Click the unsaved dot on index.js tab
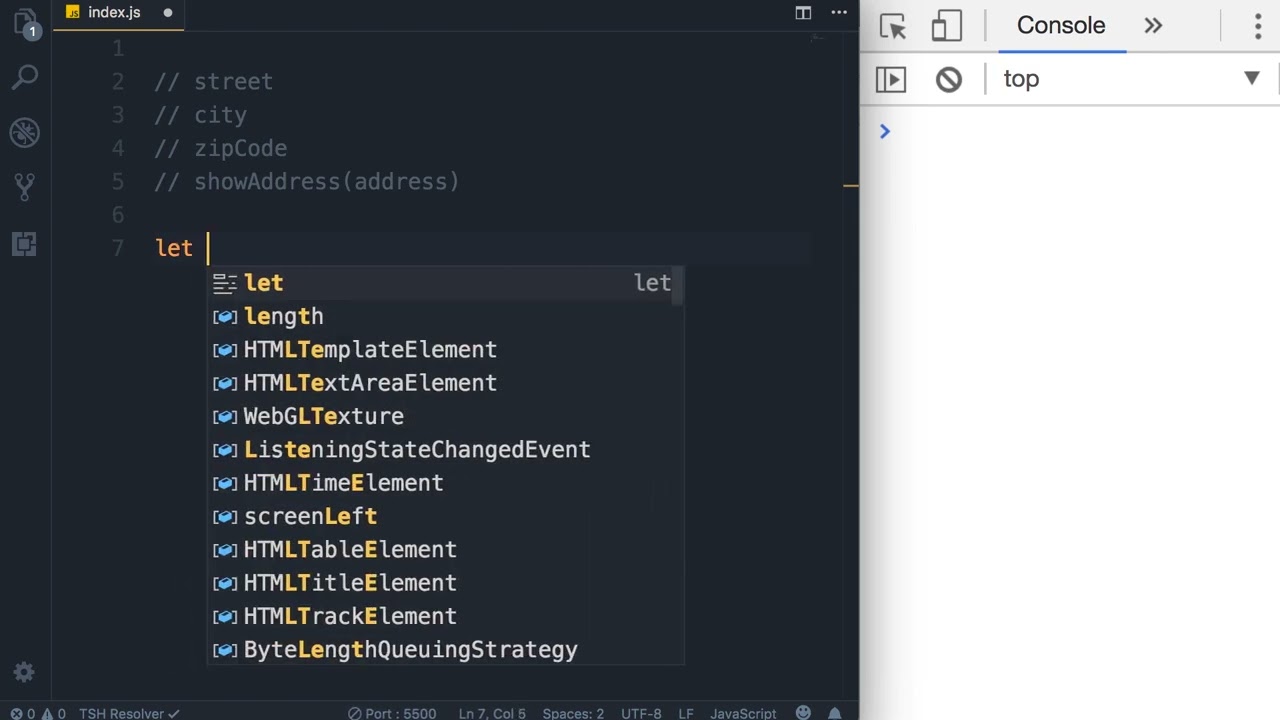 [167, 13]
